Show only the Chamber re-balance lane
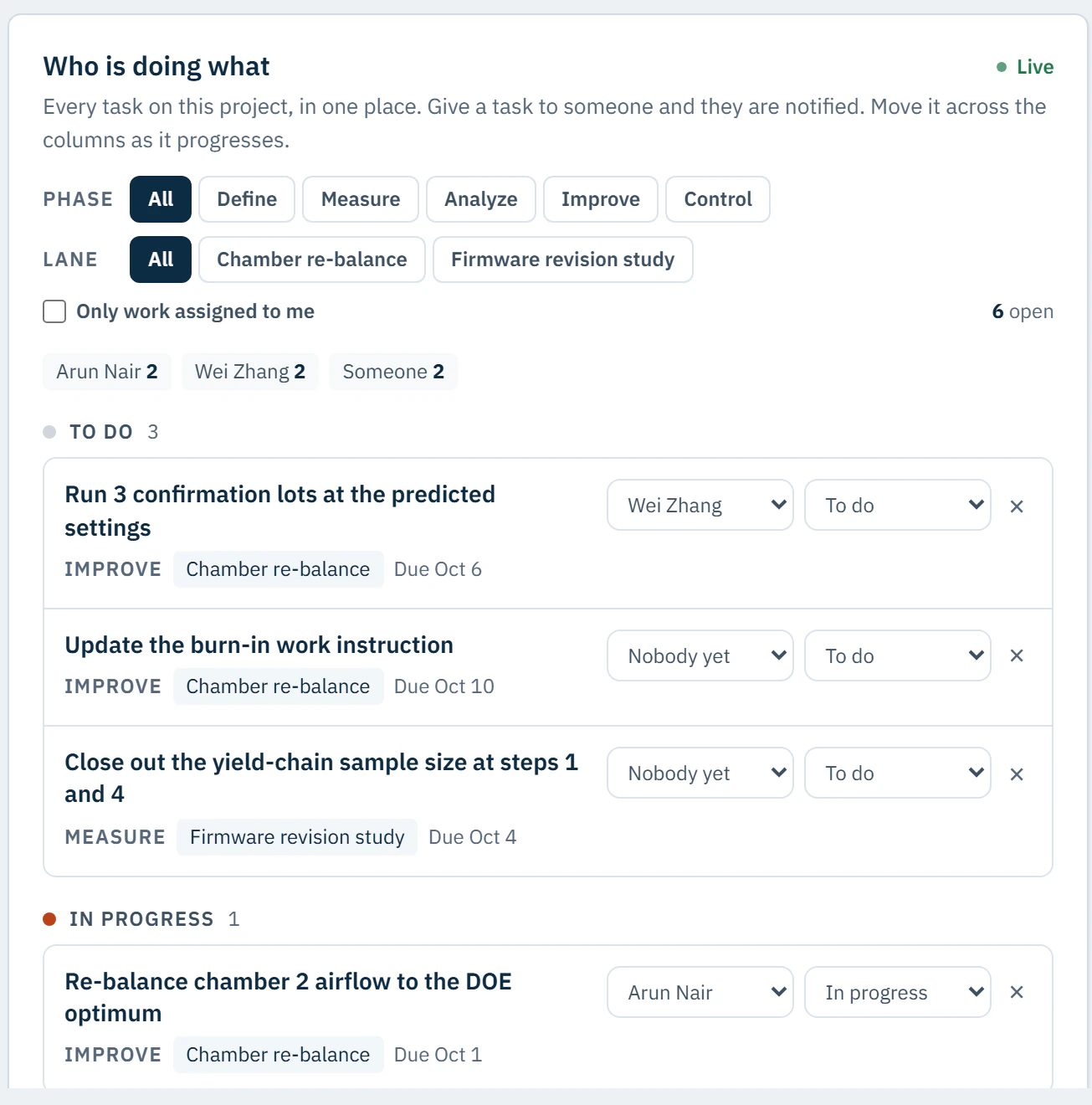The height and width of the screenshot is (1105, 1092). (312, 260)
